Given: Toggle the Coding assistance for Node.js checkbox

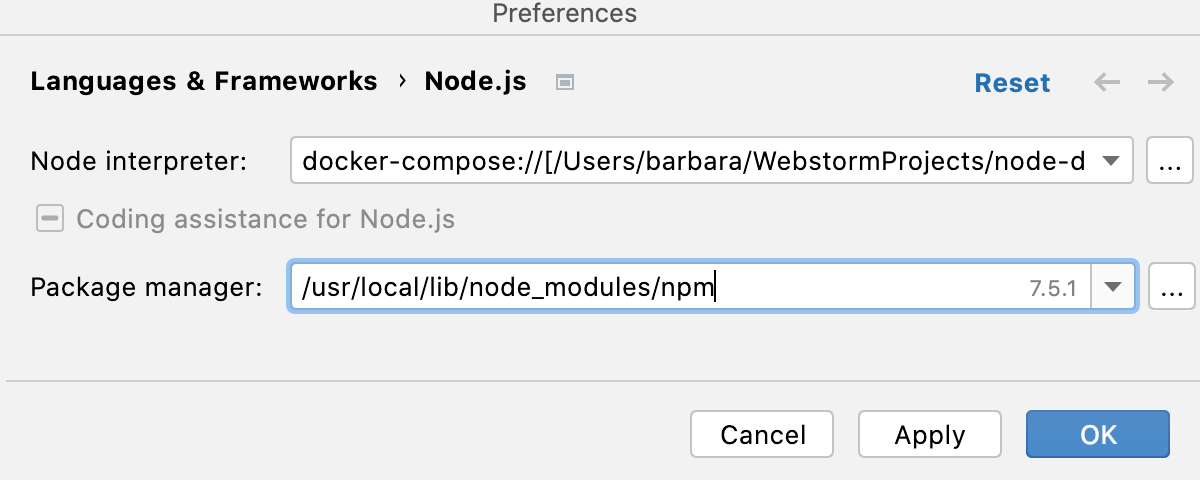Looking at the screenshot, I should (x=50, y=219).
